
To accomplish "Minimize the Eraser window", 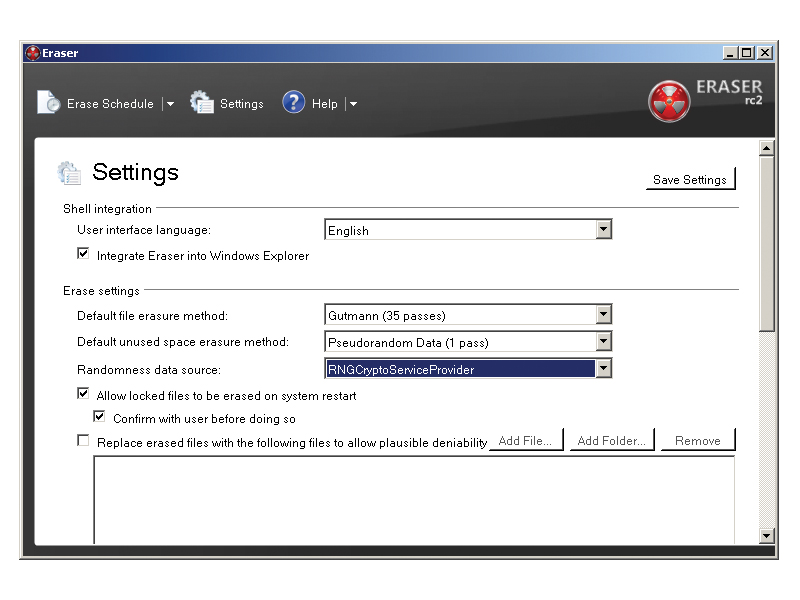I will click(x=730, y=53).
